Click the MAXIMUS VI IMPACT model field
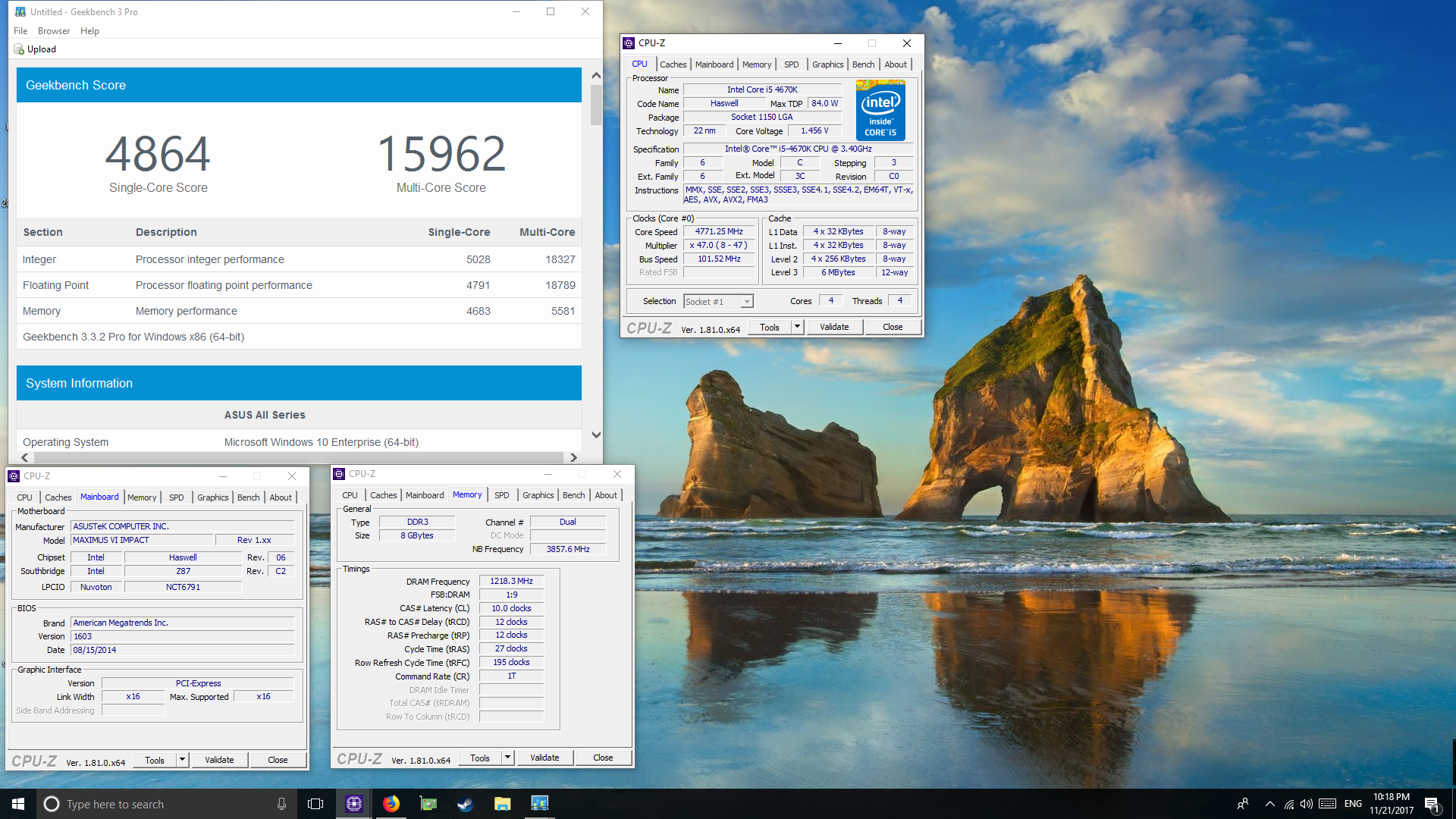The height and width of the screenshot is (819, 1456). [142, 540]
